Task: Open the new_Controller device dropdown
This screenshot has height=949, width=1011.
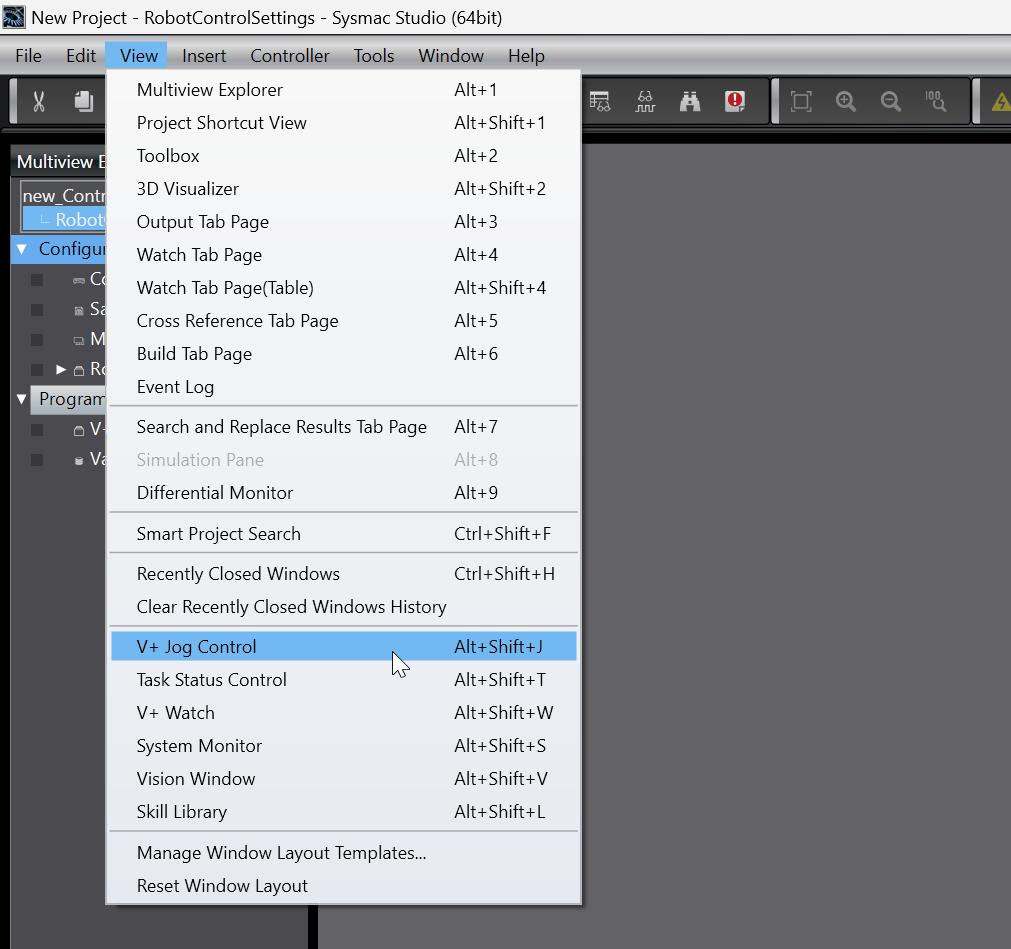Action: (63, 195)
